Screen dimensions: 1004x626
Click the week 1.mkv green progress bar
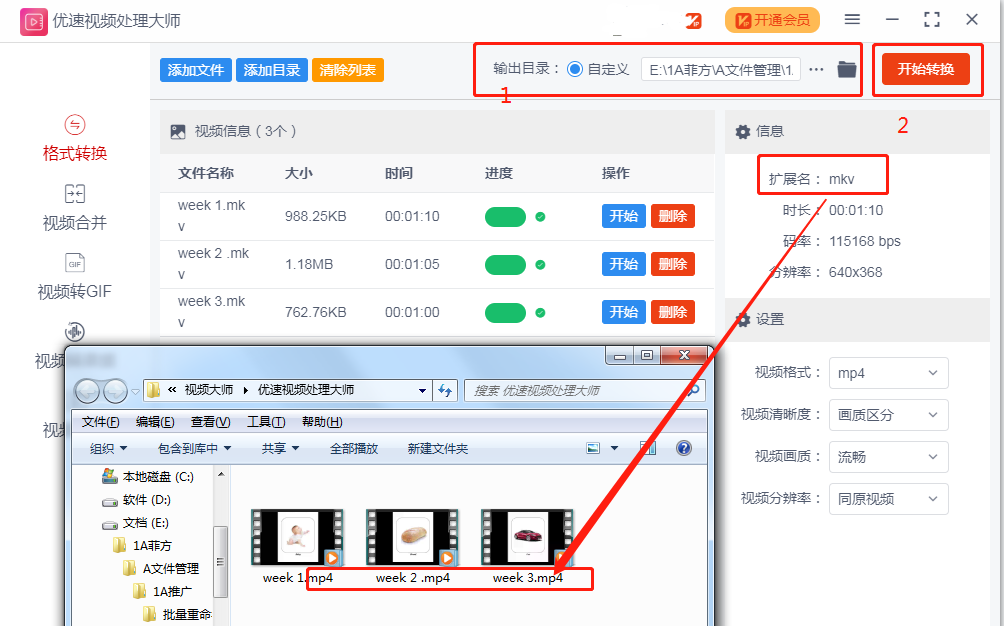pyautogui.click(x=505, y=217)
